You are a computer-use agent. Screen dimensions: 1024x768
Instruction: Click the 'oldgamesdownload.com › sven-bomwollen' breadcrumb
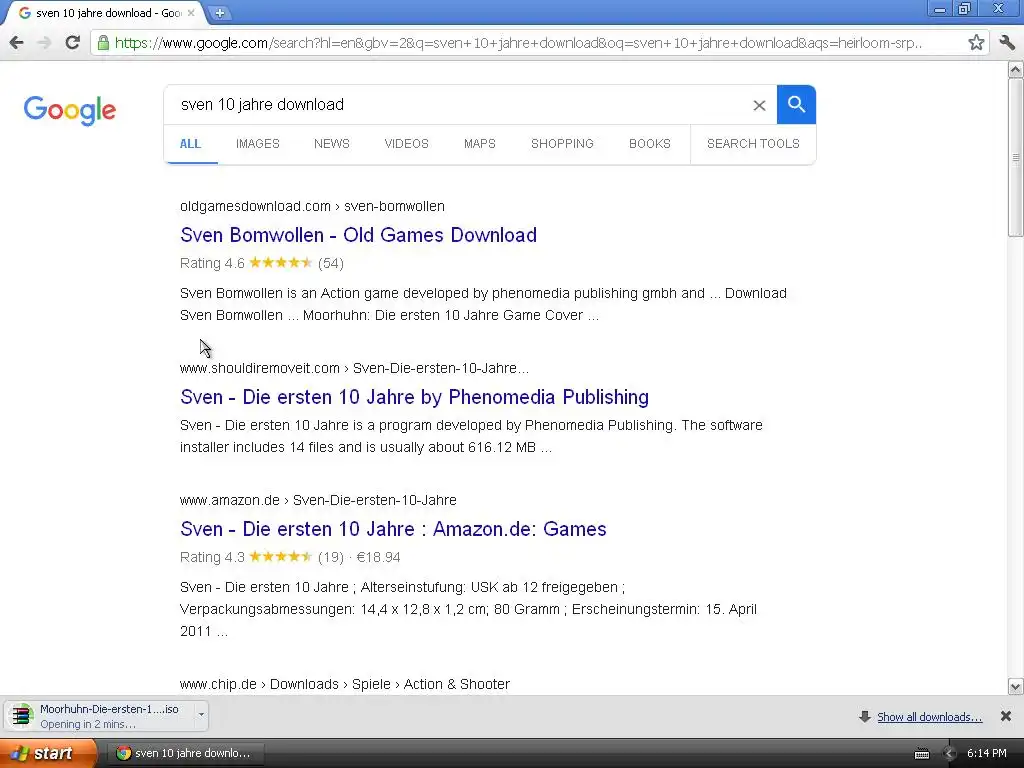312,206
